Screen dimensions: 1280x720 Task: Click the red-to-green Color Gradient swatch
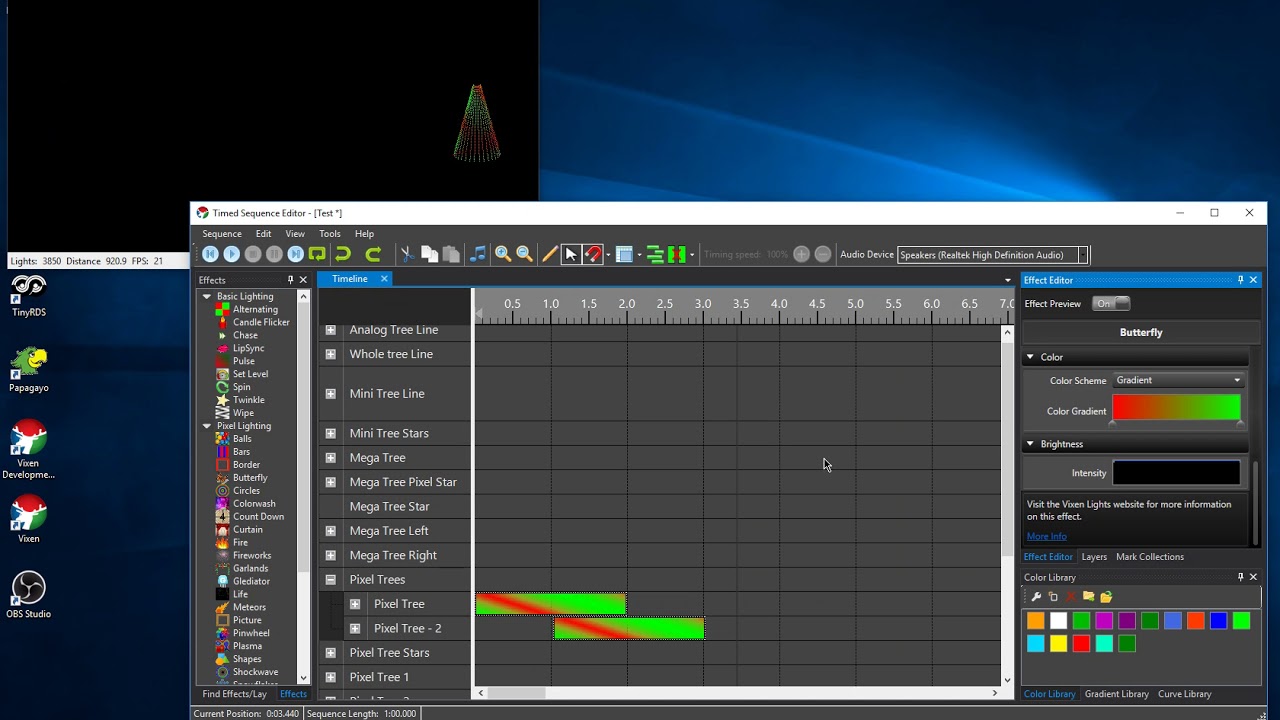tap(1176, 408)
